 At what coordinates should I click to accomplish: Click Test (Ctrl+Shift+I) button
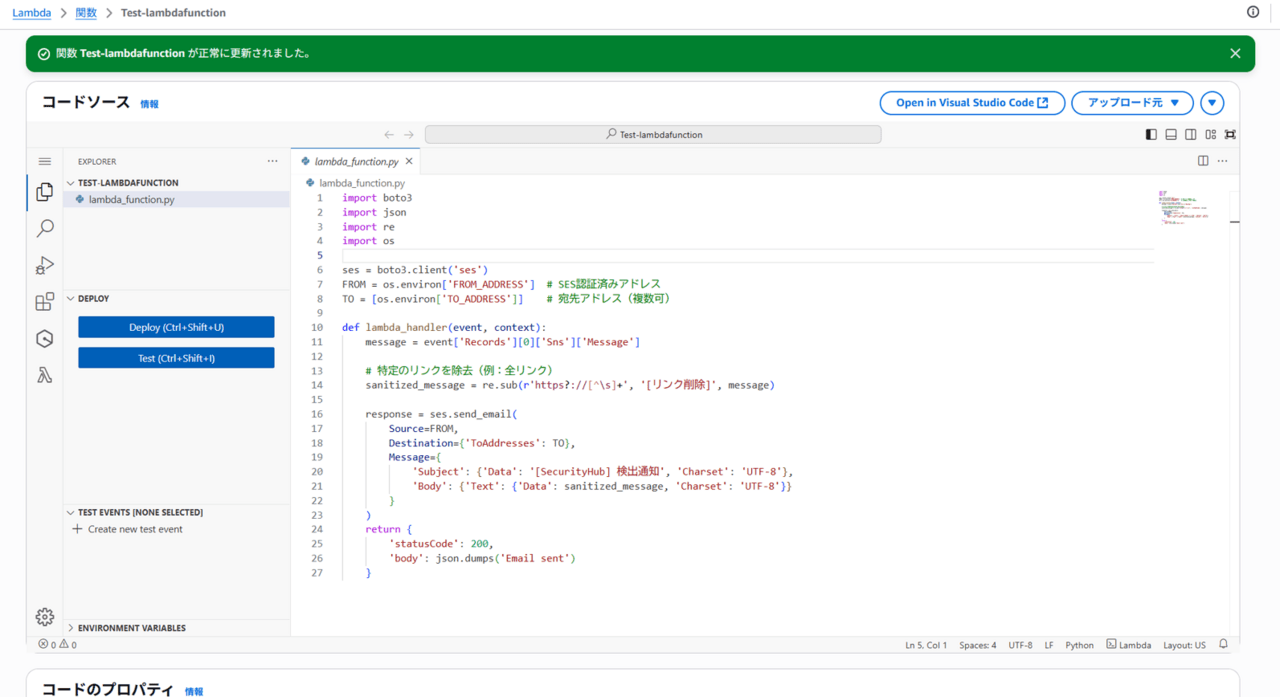click(x=176, y=358)
